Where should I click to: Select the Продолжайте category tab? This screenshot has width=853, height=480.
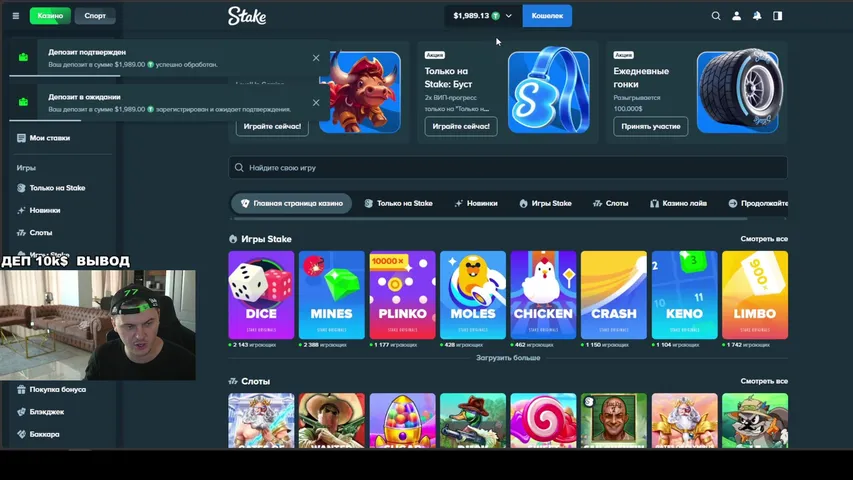tap(758, 203)
